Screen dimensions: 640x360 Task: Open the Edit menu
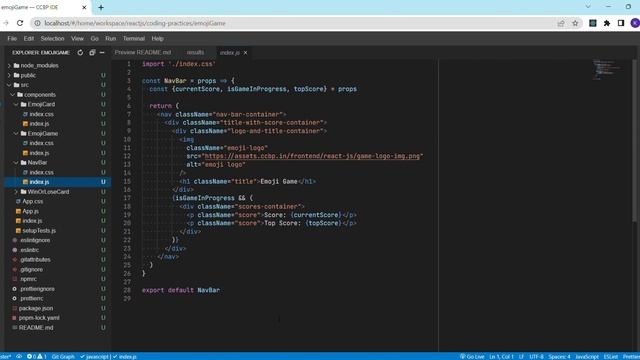[29, 38]
